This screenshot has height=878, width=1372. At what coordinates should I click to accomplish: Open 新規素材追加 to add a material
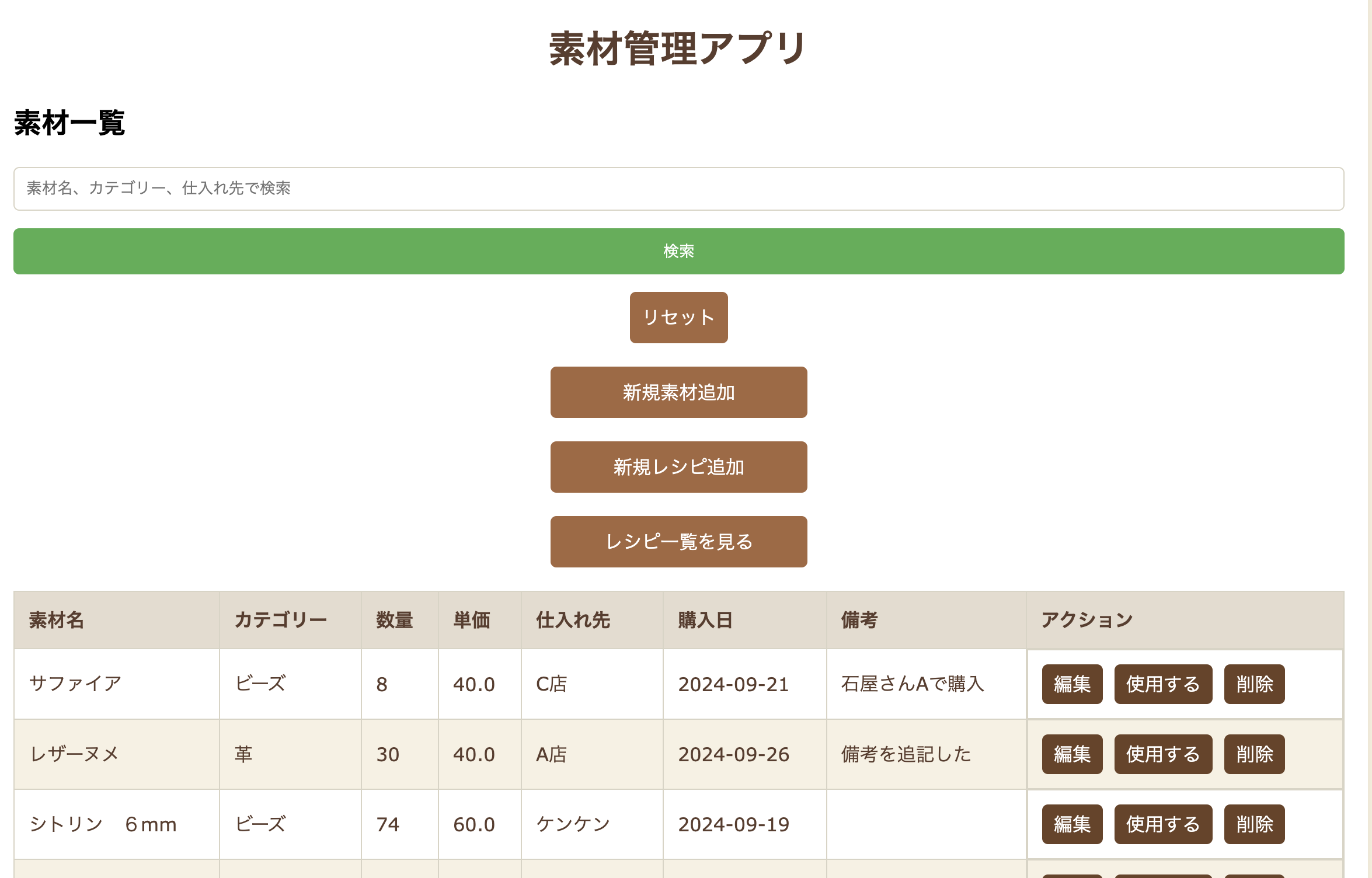click(x=678, y=392)
